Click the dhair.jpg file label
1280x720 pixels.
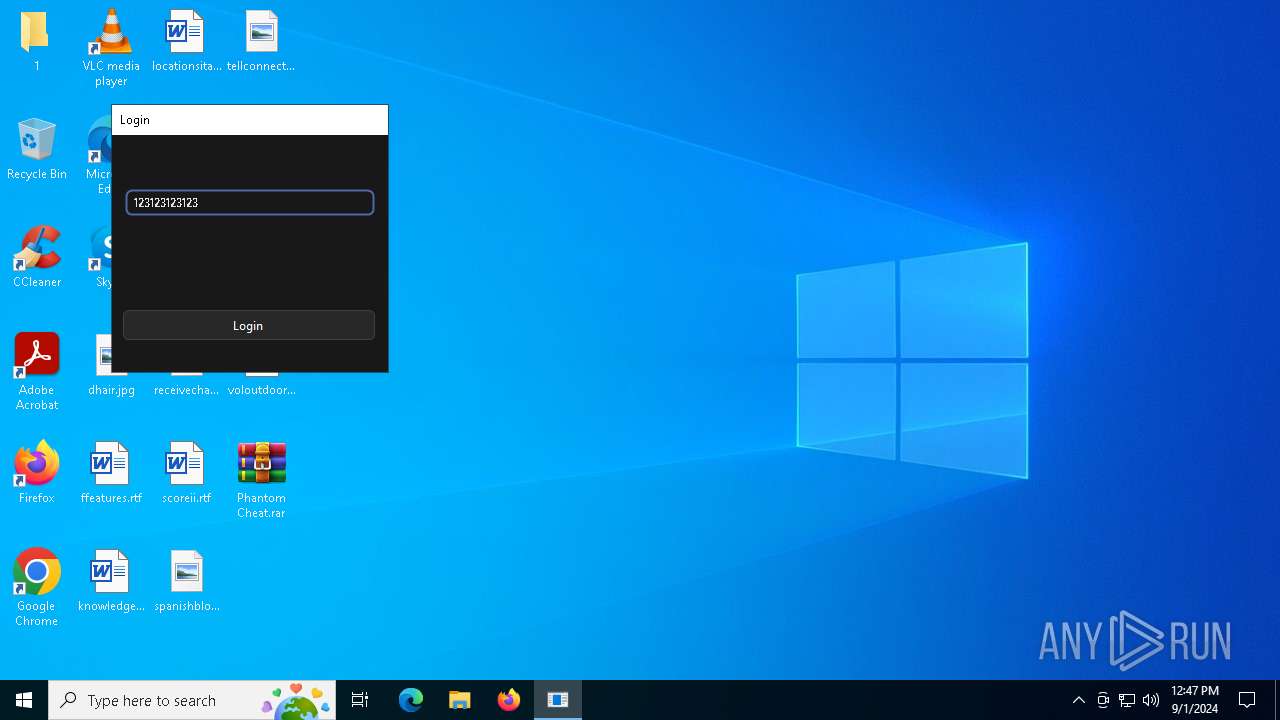click(x=111, y=390)
